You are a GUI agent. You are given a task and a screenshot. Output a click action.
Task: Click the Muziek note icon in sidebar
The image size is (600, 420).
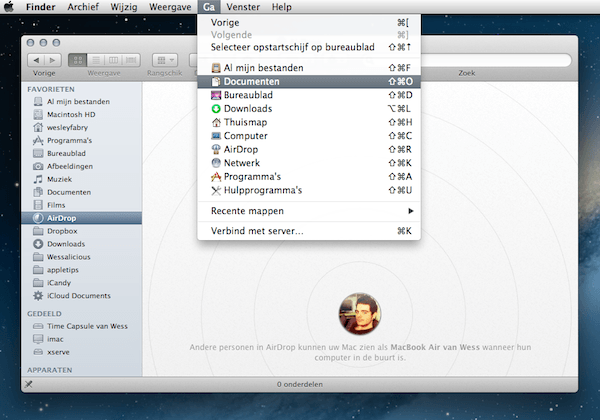38,179
